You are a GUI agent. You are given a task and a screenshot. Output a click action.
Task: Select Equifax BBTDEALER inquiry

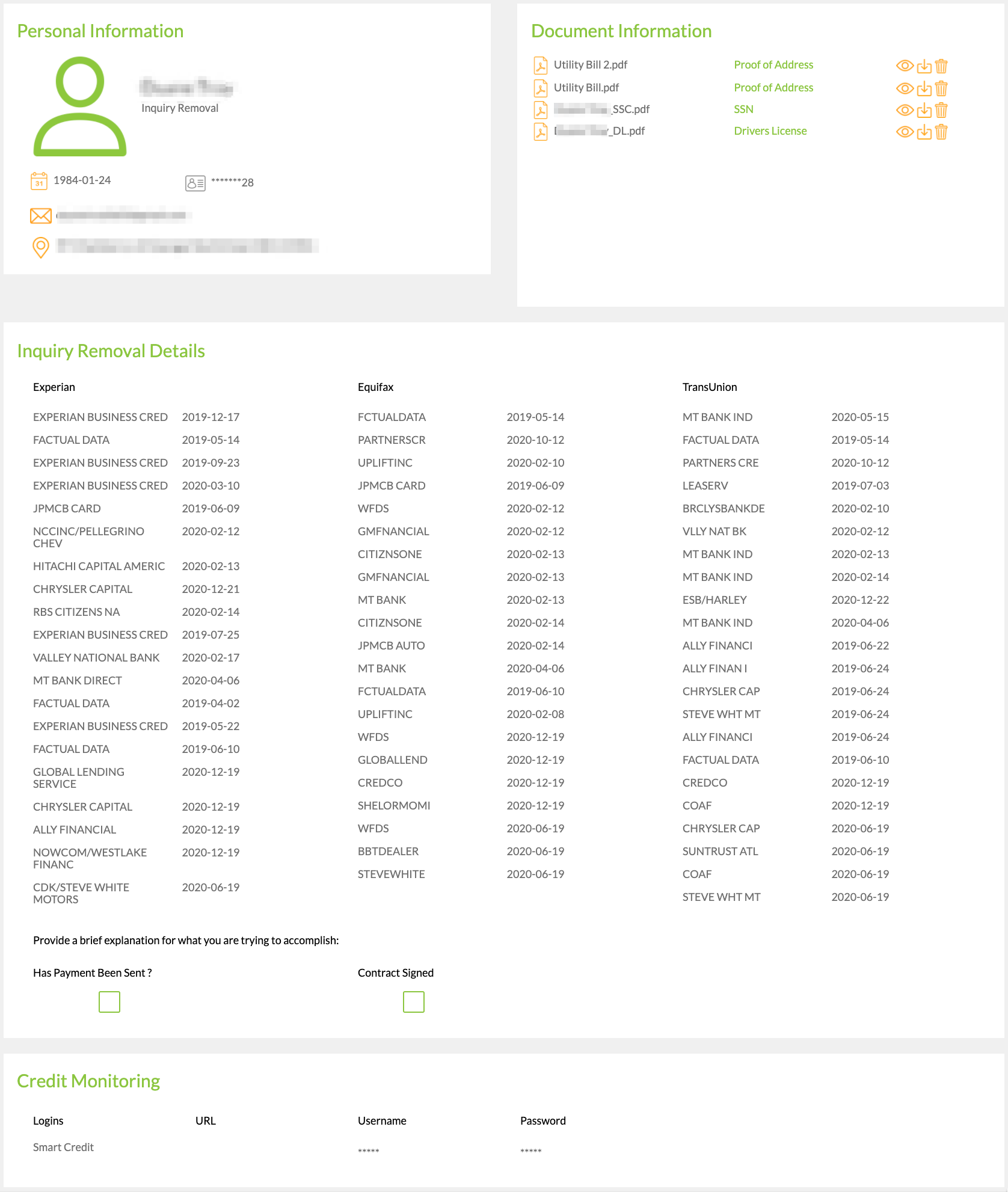(x=388, y=852)
